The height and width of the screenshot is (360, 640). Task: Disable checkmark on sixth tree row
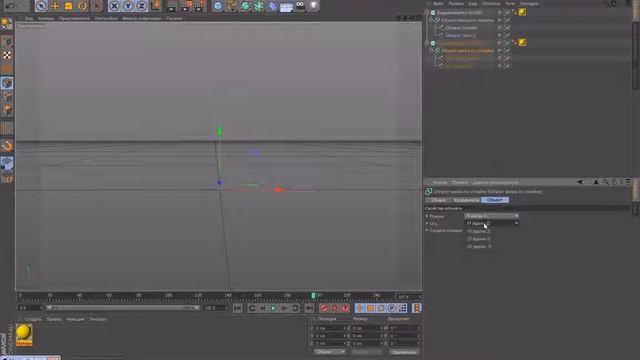[x=507, y=51]
